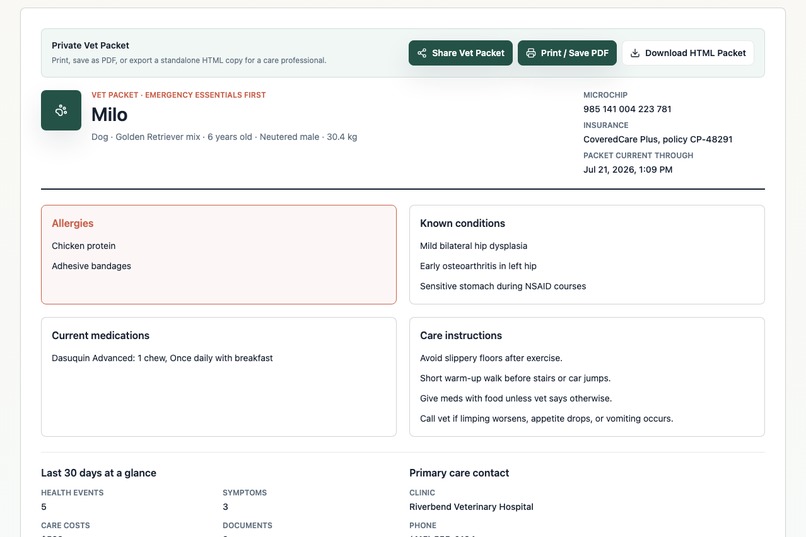Click the Mild bilateral hip dysplasia condition
The height and width of the screenshot is (537, 806).
pyautogui.click(x=473, y=246)
